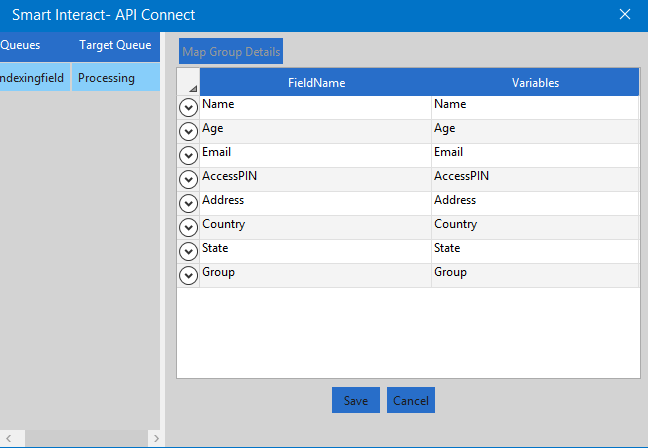Save the field mapping

[x=356, y=401]
